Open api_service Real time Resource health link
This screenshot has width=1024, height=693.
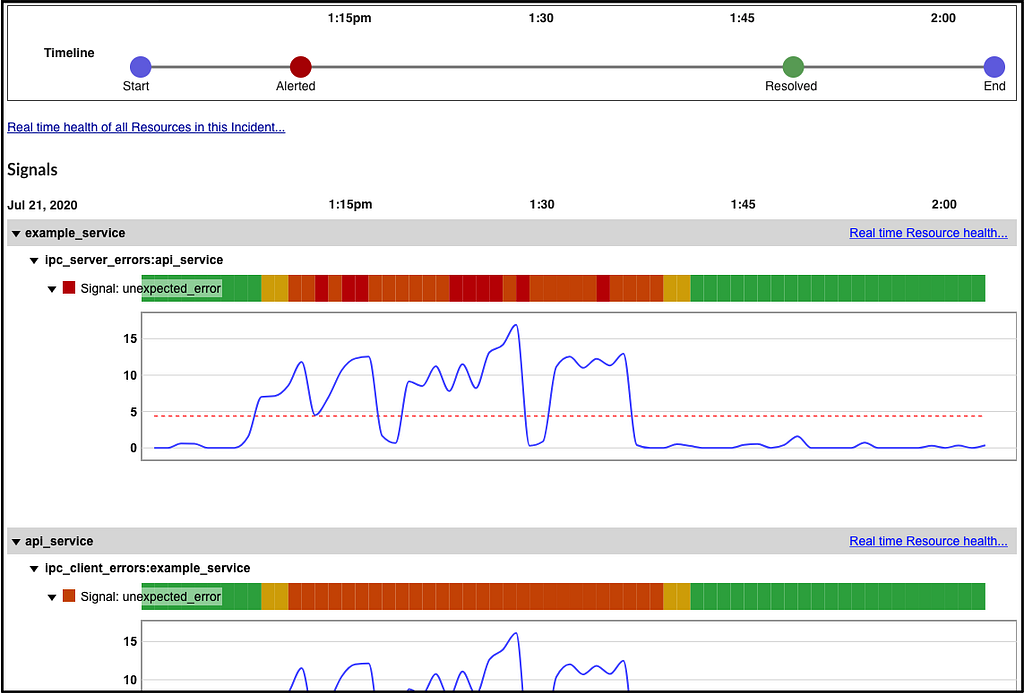(x=928, y=541)
